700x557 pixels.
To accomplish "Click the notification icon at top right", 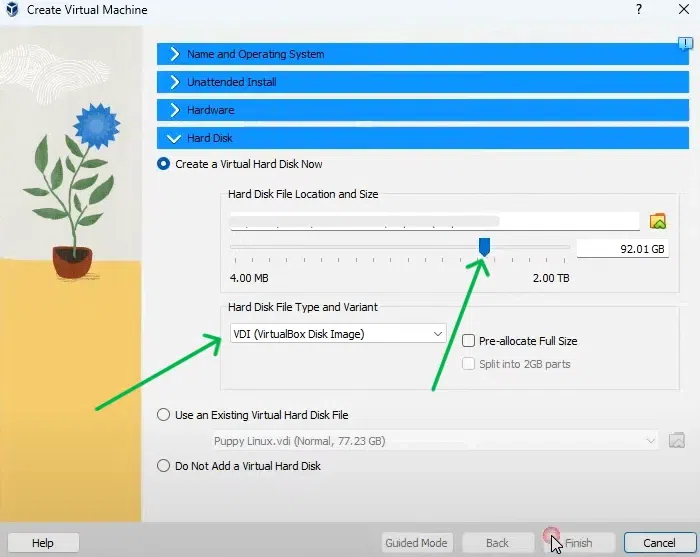I will point(685,43).
